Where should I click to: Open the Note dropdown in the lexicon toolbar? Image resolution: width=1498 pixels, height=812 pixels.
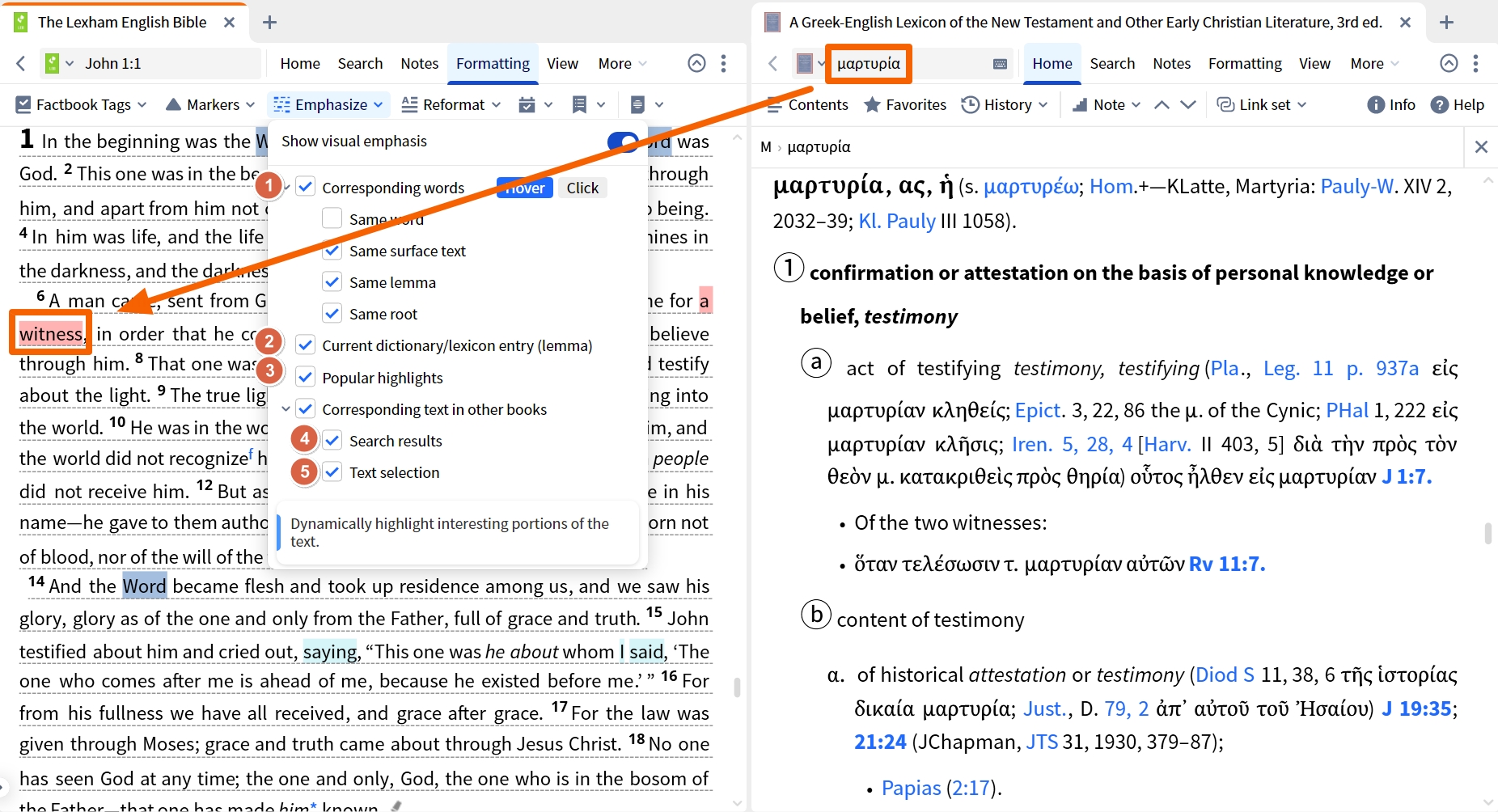pyautogui.click(x=1107, y=104)
